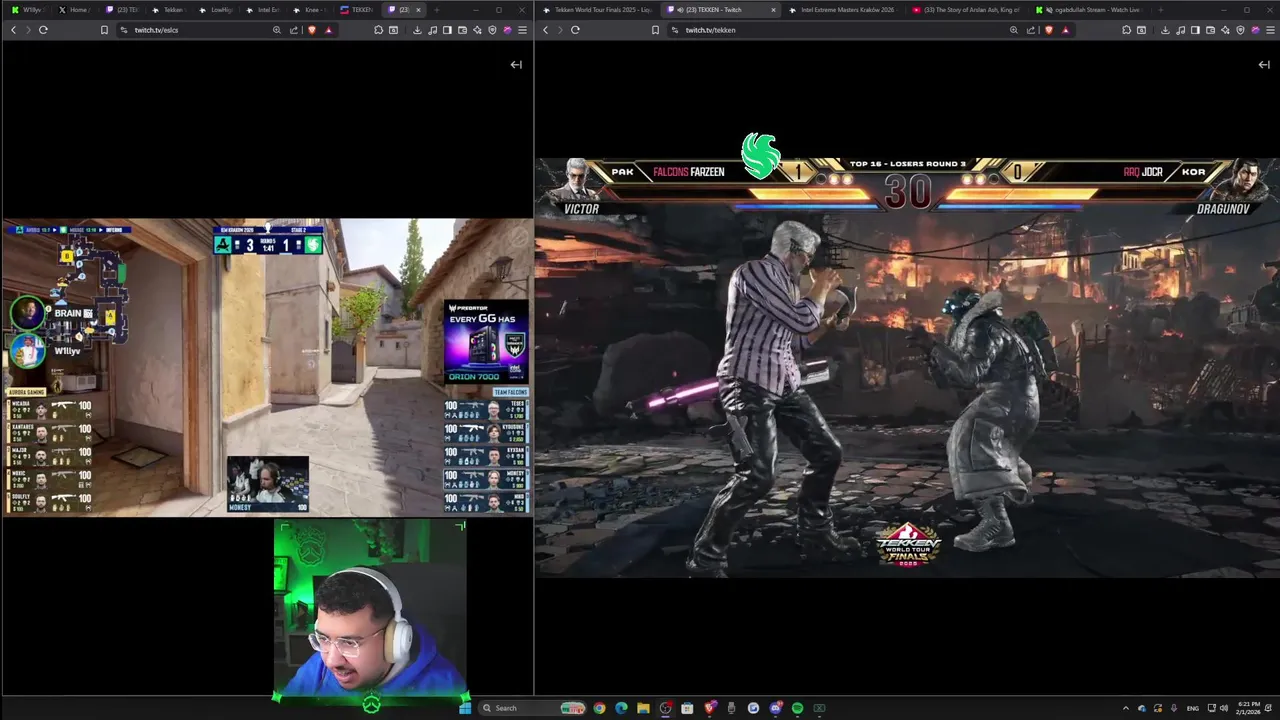The height and width of the screenshot is (720, 1280).
Task: Switch to the X Home tab
Action: tap(75, 10)
